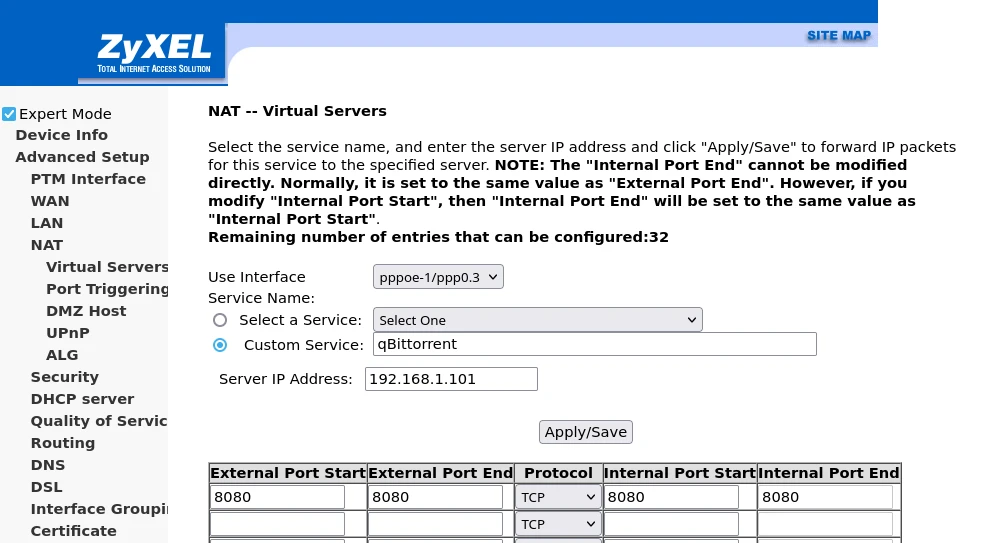Click the first External Port Start field
The height and width of the screenshot is (543, 993).
277,497
